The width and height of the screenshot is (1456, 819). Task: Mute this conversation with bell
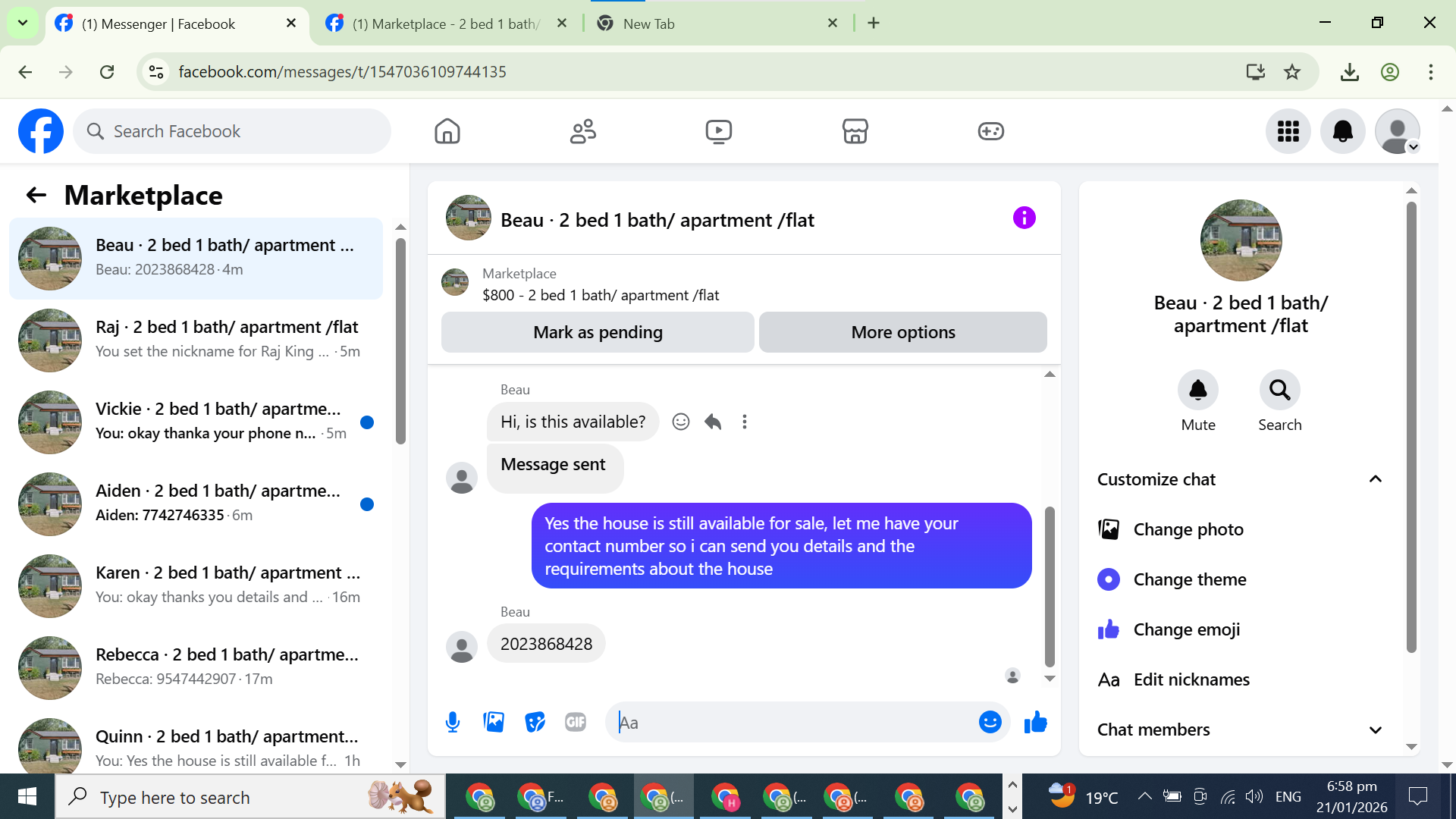[1197, 391]
